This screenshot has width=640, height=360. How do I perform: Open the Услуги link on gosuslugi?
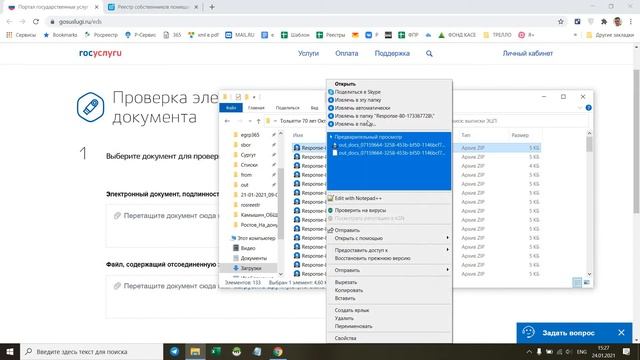[x=308, y=53]
